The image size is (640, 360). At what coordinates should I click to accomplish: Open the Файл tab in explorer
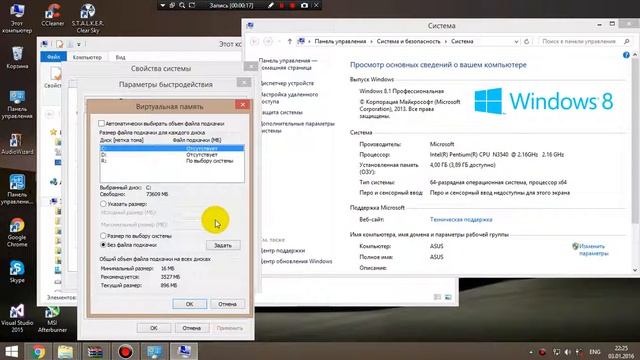(53, 57)
